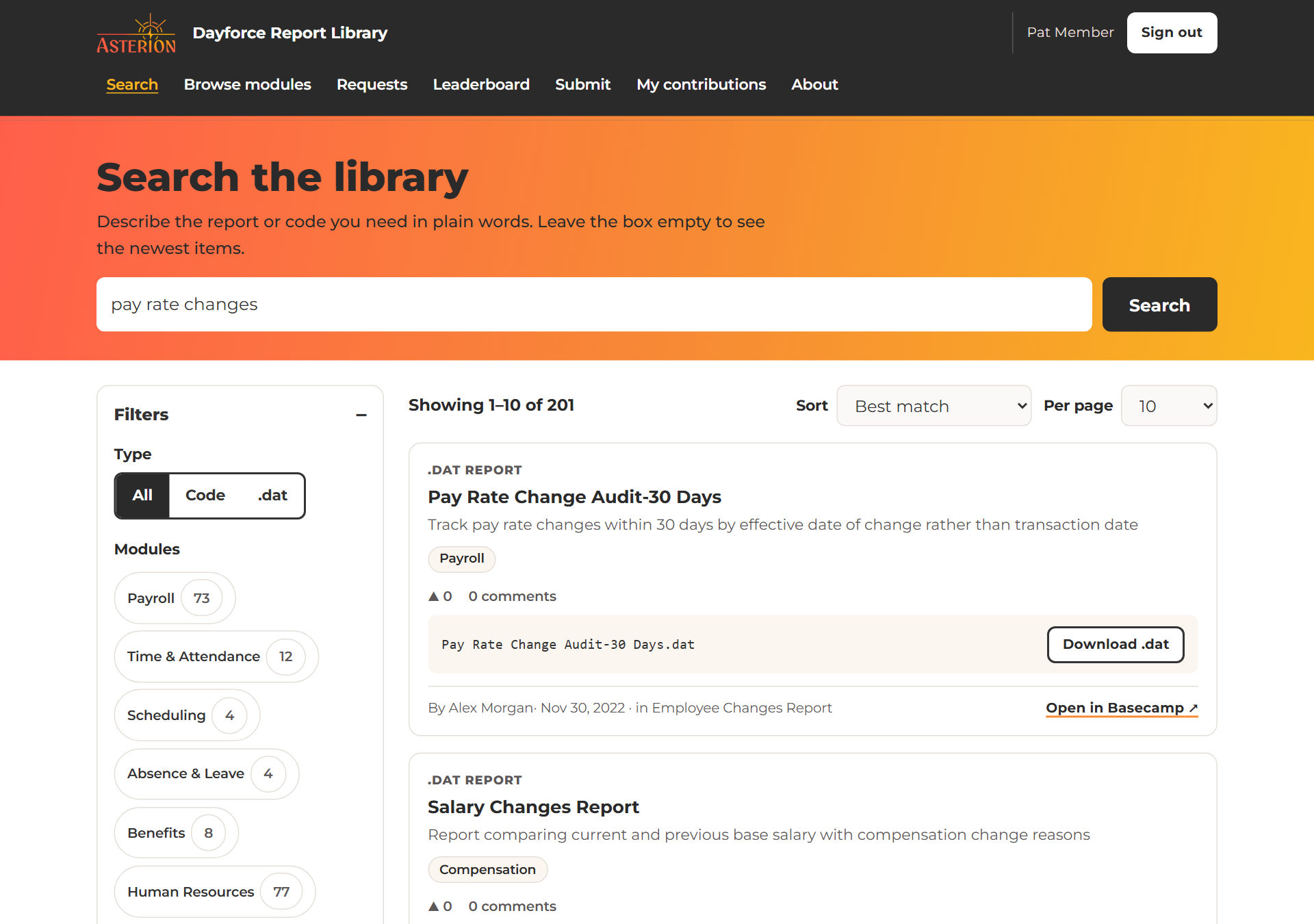Image resolution: width=1314 pixels, height=924 pixels.
Task: Click the search query input field
Action: [x=594, y=305]
